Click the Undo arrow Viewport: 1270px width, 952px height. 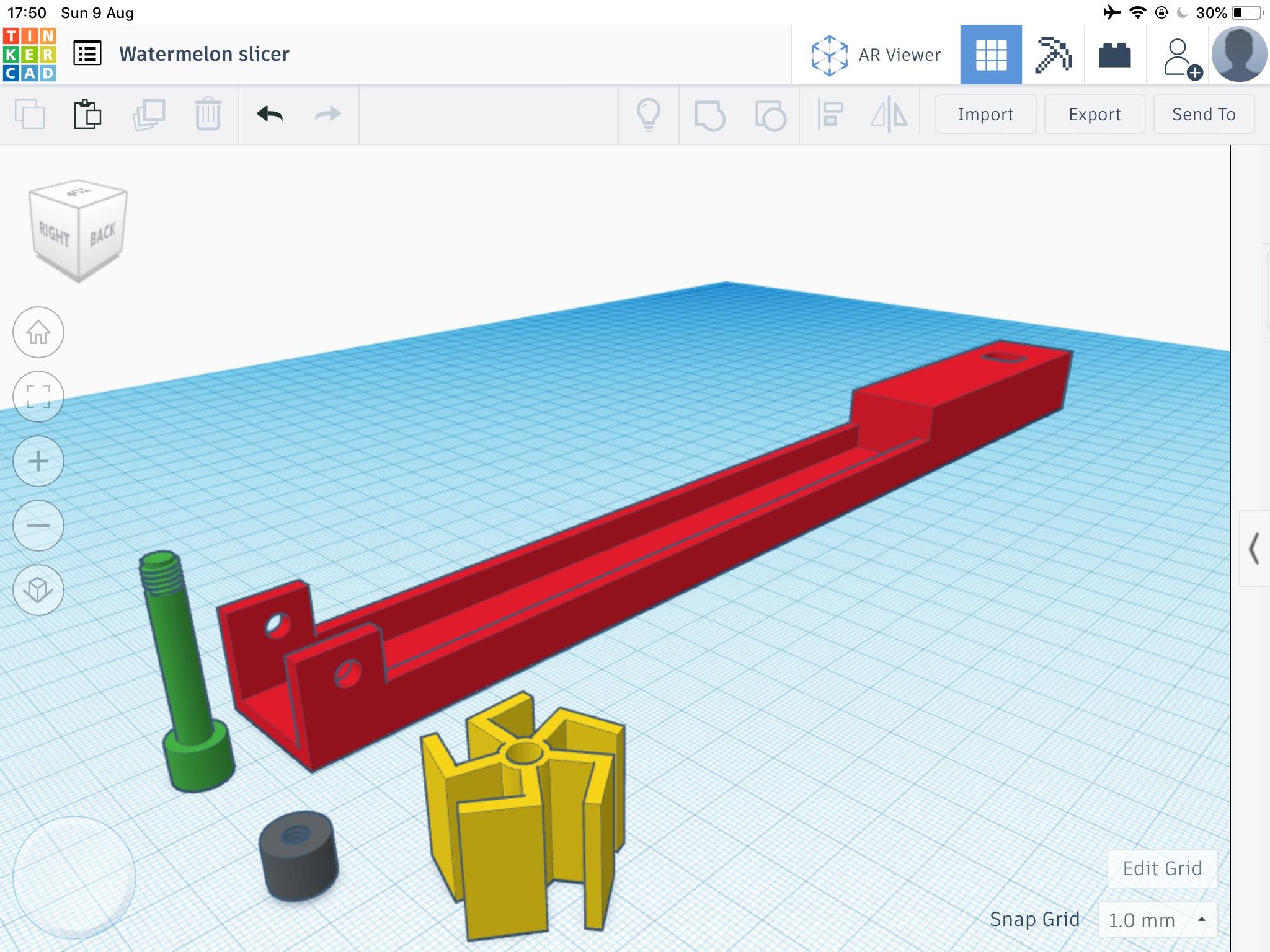[x=270, y=114]
